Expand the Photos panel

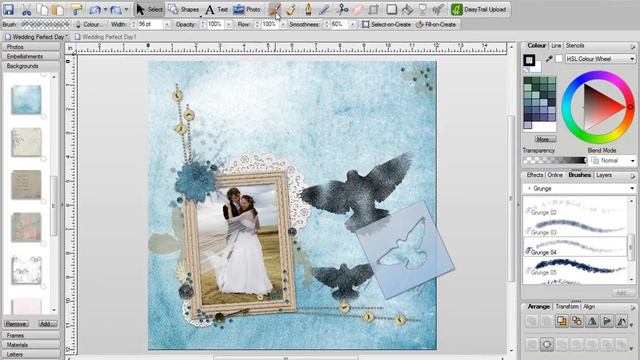31,47
